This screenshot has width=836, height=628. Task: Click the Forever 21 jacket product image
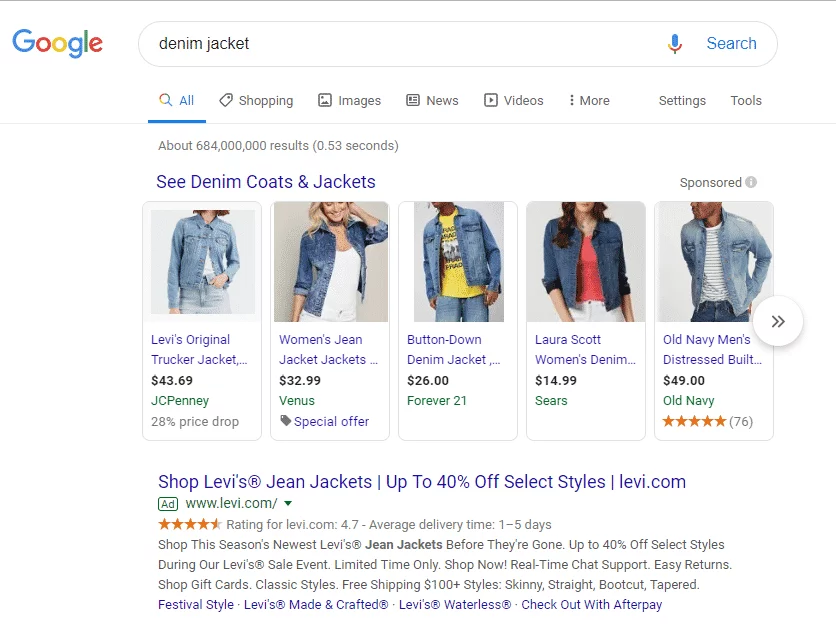click(x=459, y=262)
